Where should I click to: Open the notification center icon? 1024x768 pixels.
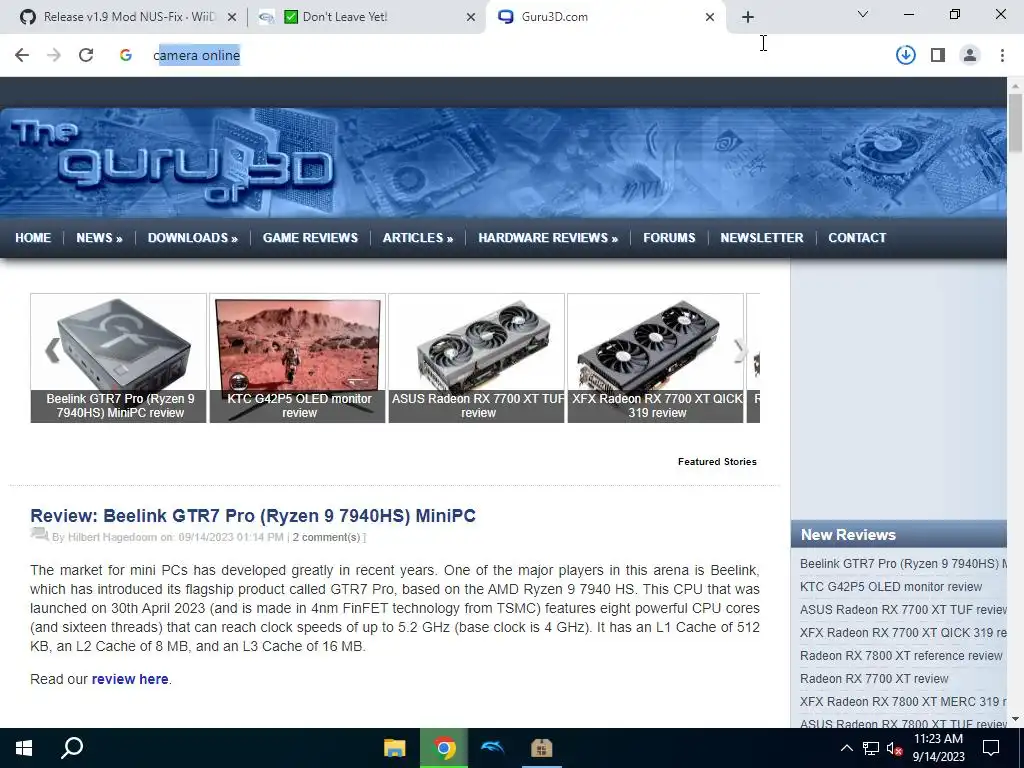click(x=991, y=748)
